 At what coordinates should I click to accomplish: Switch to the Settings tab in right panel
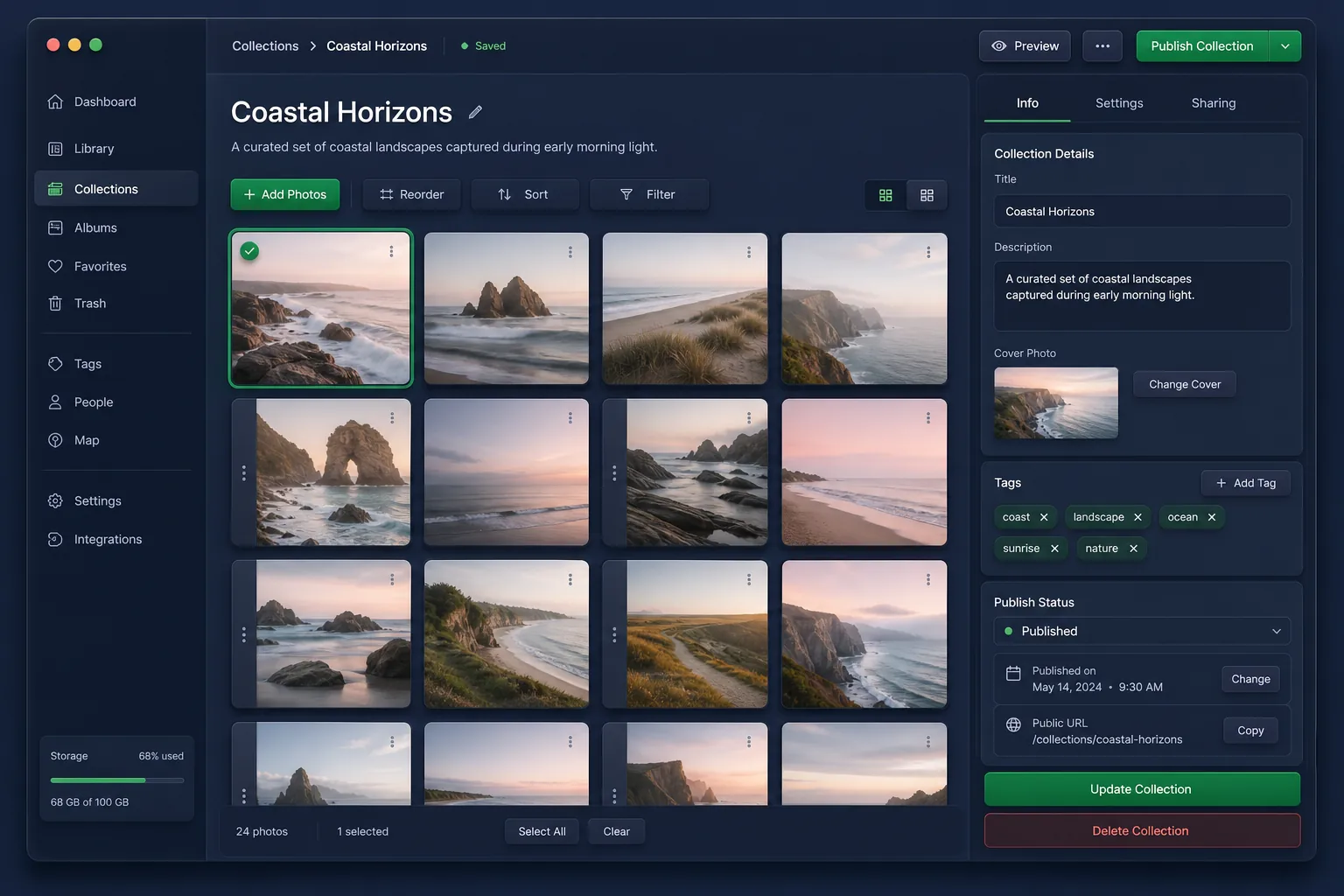click(1119, 103)
